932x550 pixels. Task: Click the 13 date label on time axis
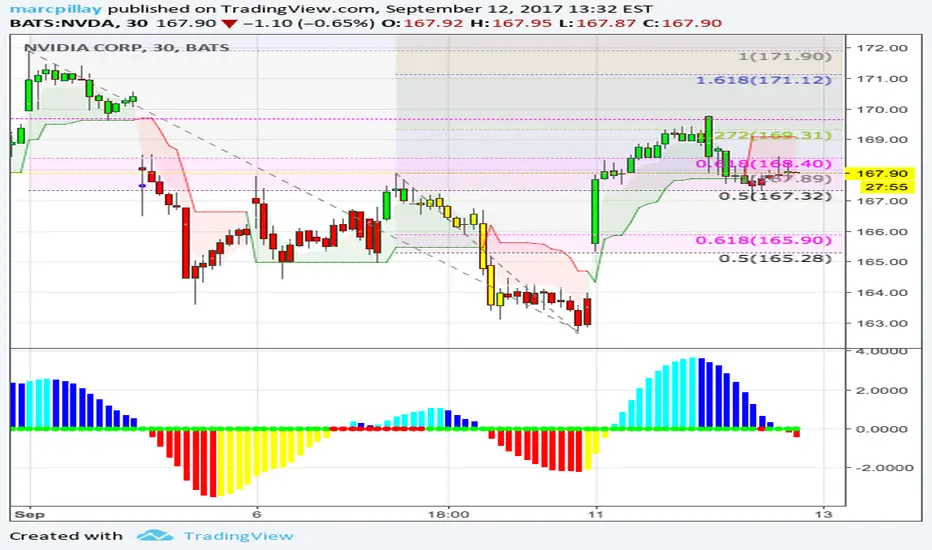pyautogui.click(x=823, y=514)
